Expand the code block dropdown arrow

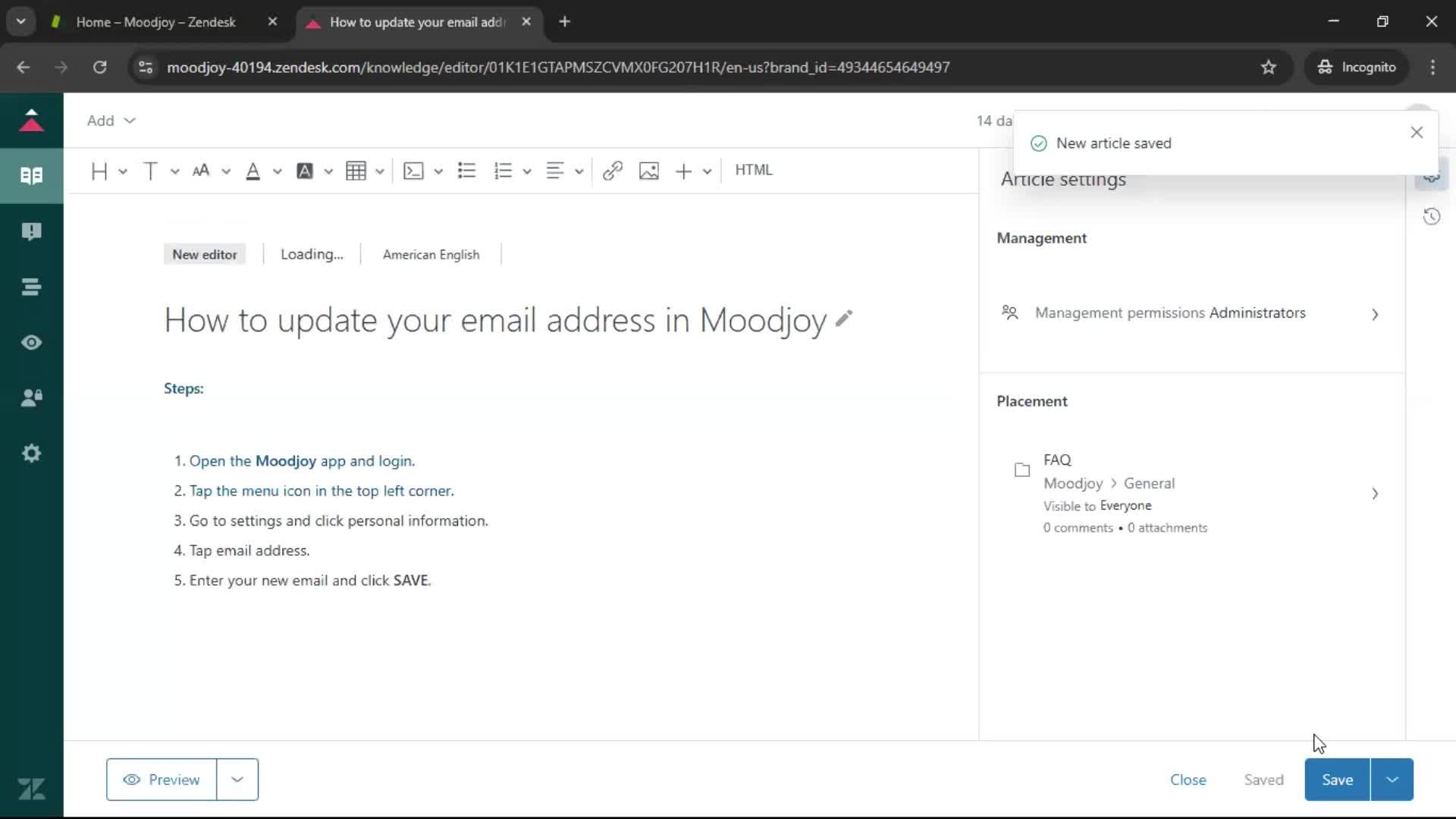[x=438, y=171]
